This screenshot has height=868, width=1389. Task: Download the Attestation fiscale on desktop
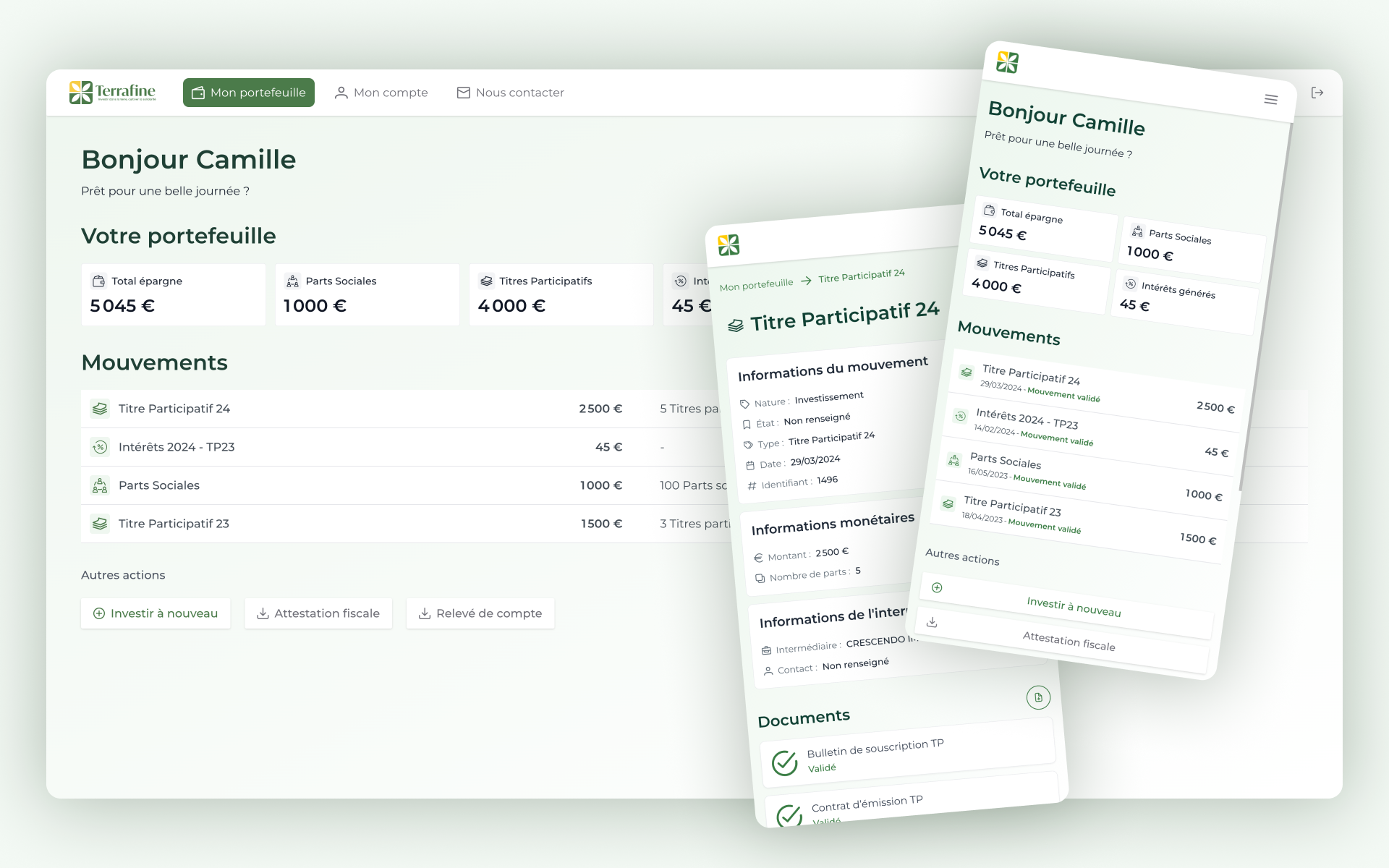318,613
